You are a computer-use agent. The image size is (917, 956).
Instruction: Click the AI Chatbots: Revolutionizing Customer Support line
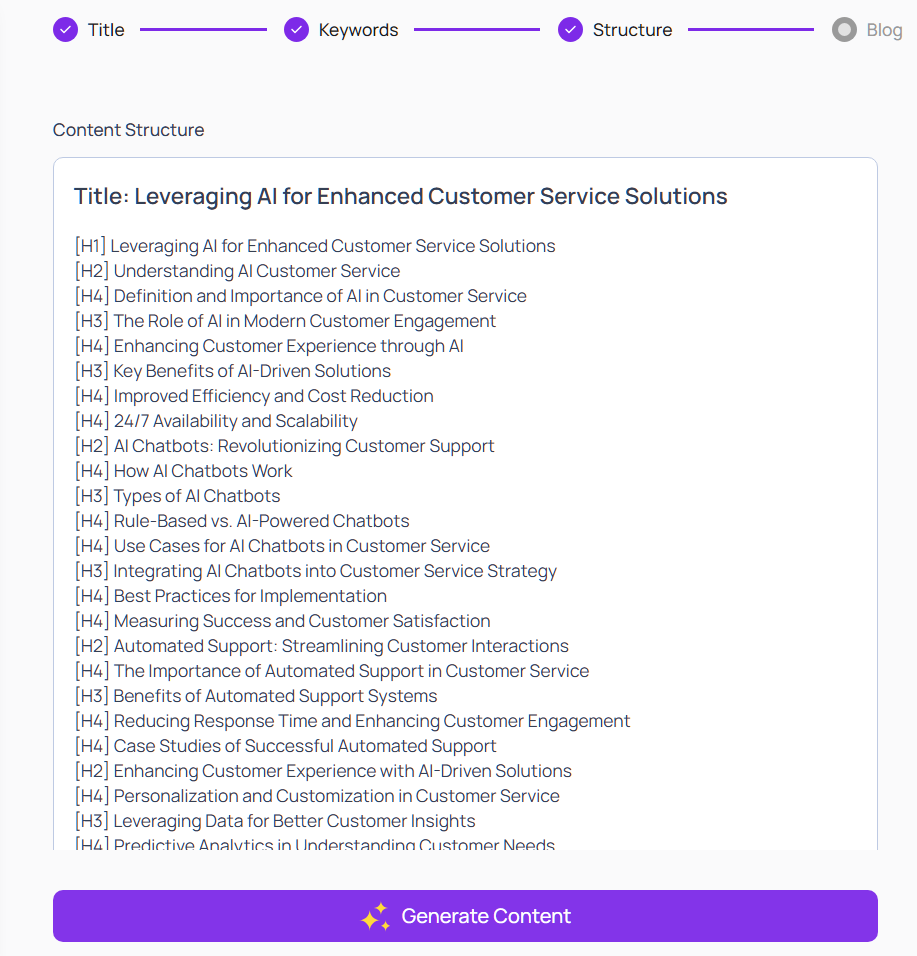pos(303,446)
